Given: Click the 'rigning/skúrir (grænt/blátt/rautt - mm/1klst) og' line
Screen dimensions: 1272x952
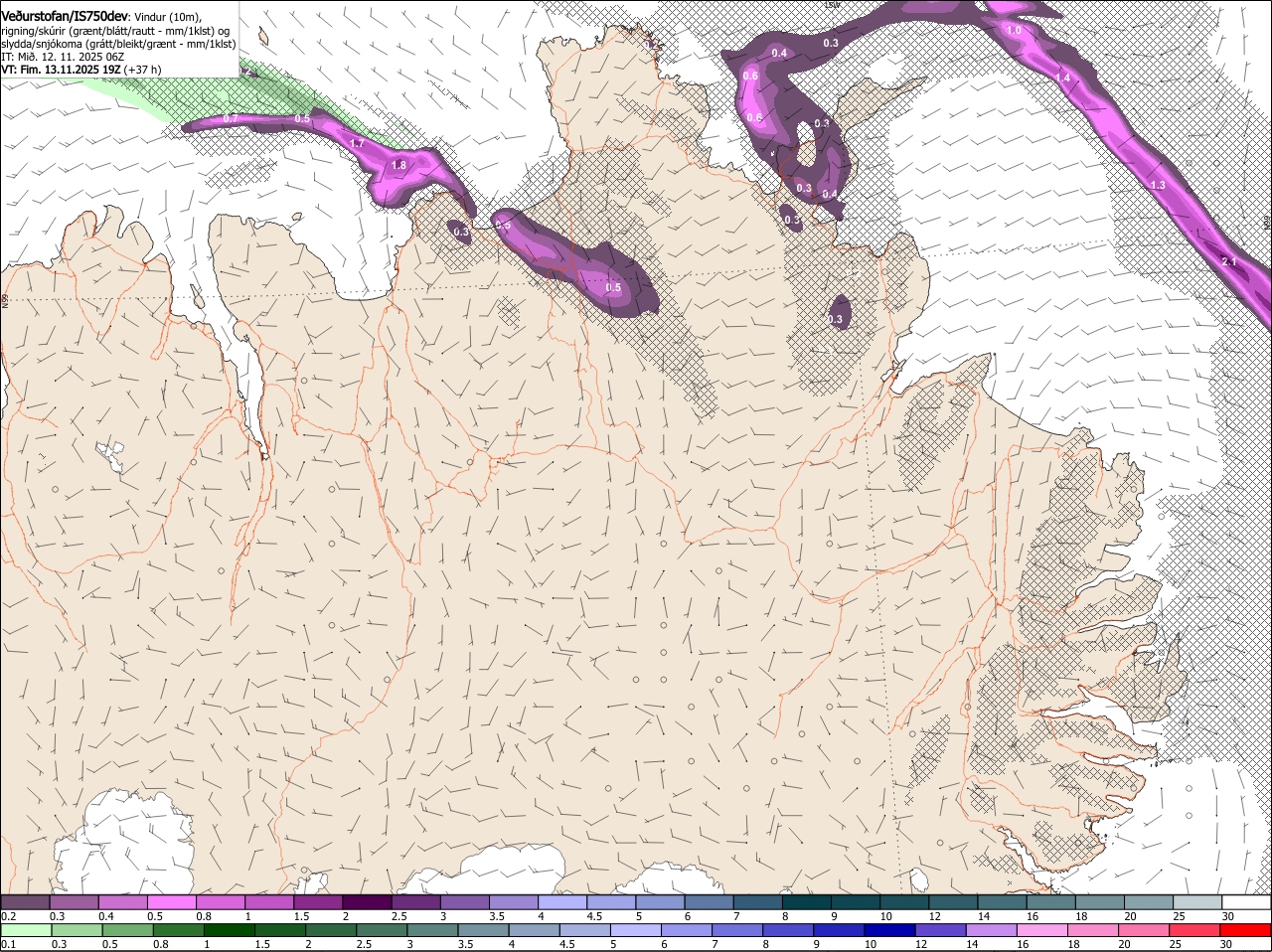Looking at the screenshot, I should (115, 31).
